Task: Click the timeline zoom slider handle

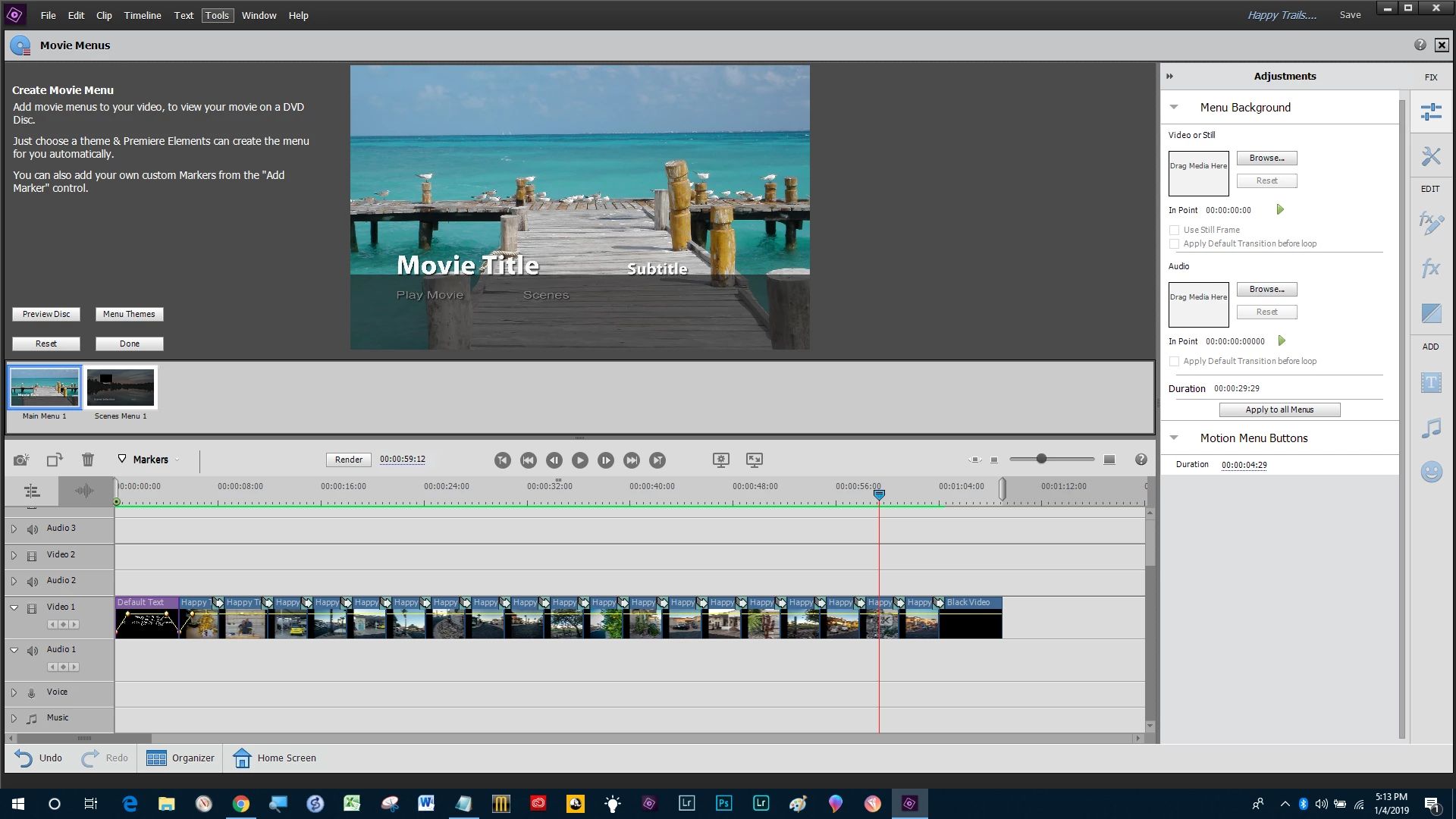Action: pos(1042,459)
